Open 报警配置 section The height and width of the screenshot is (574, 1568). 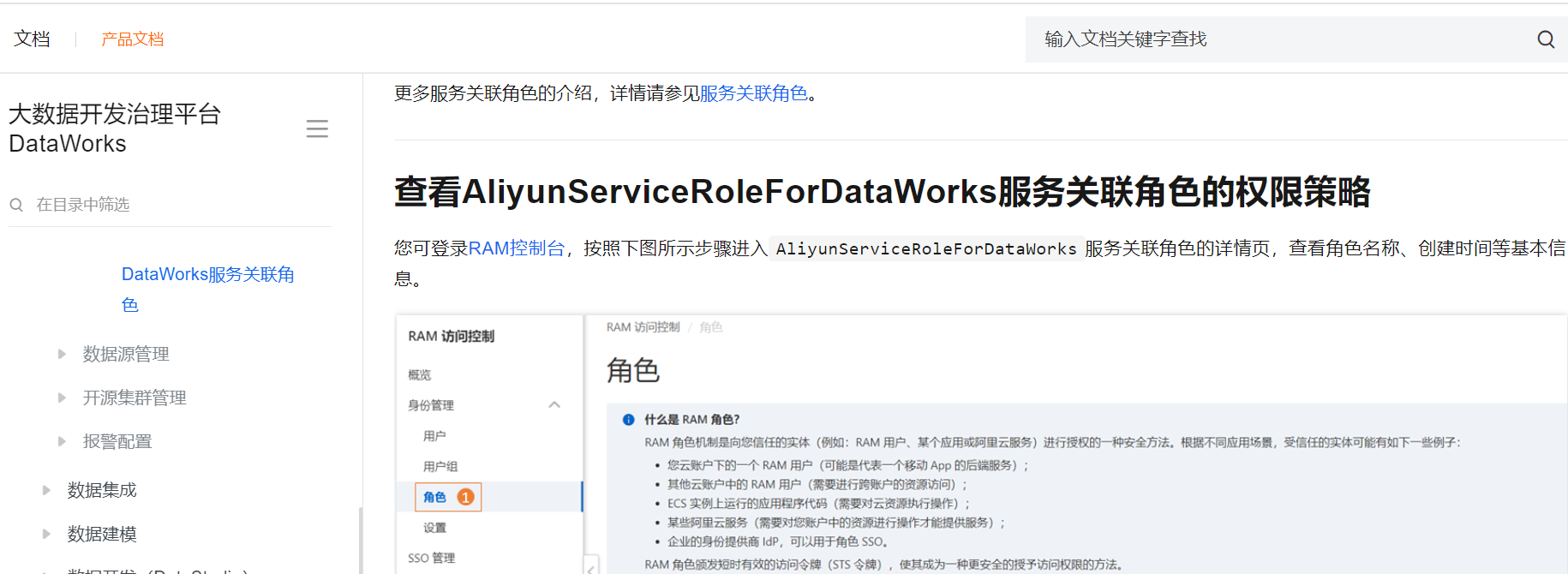pos(117,441)
